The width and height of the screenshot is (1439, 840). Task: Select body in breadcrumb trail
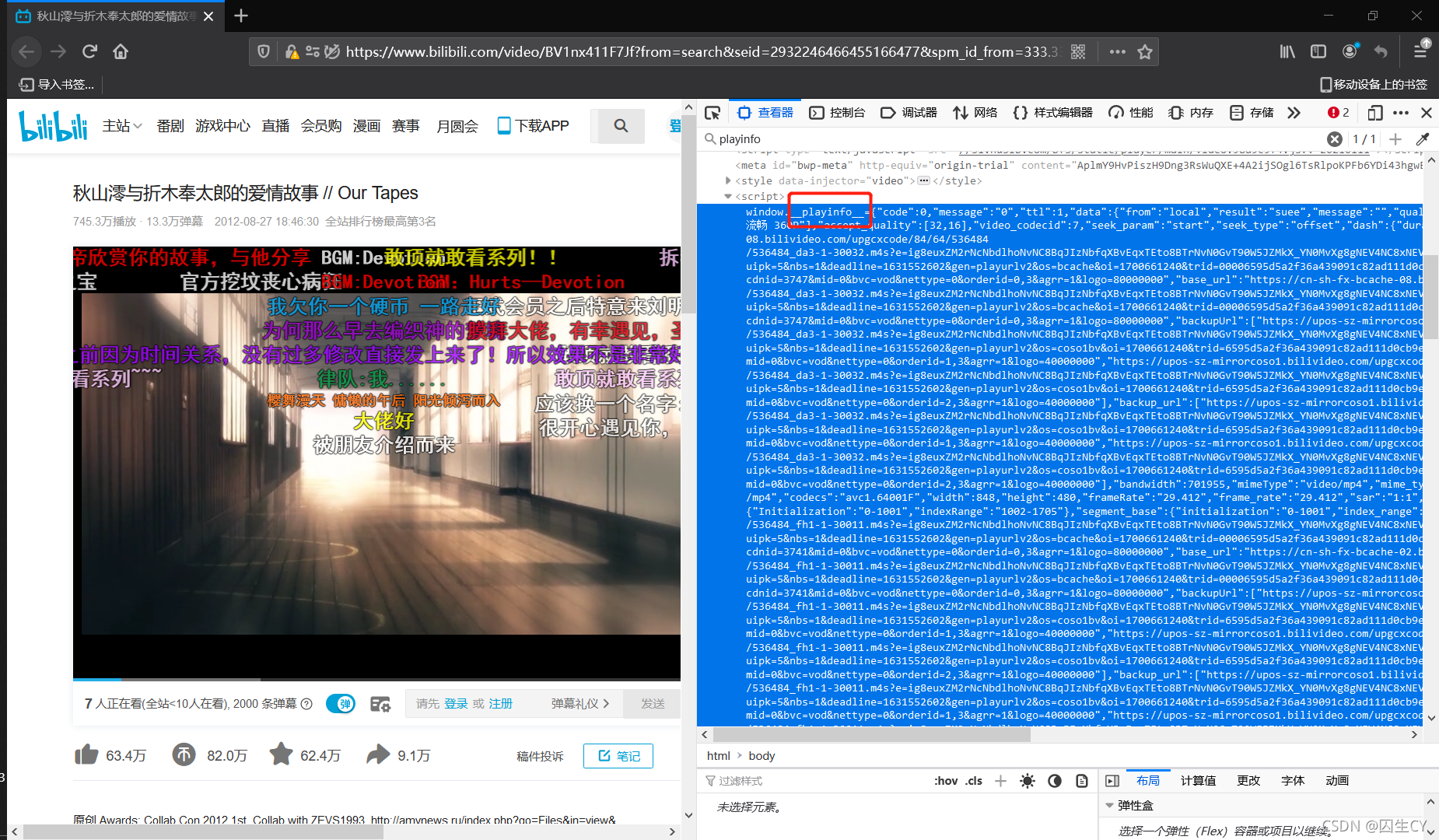[762, 756]
